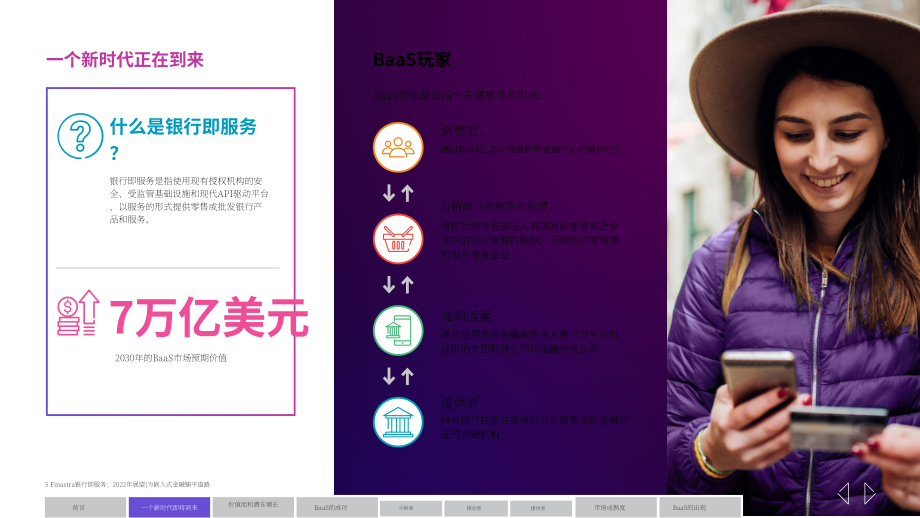
Task: Open the BaaS的出现 tab
Action: (x=700, y=507)
